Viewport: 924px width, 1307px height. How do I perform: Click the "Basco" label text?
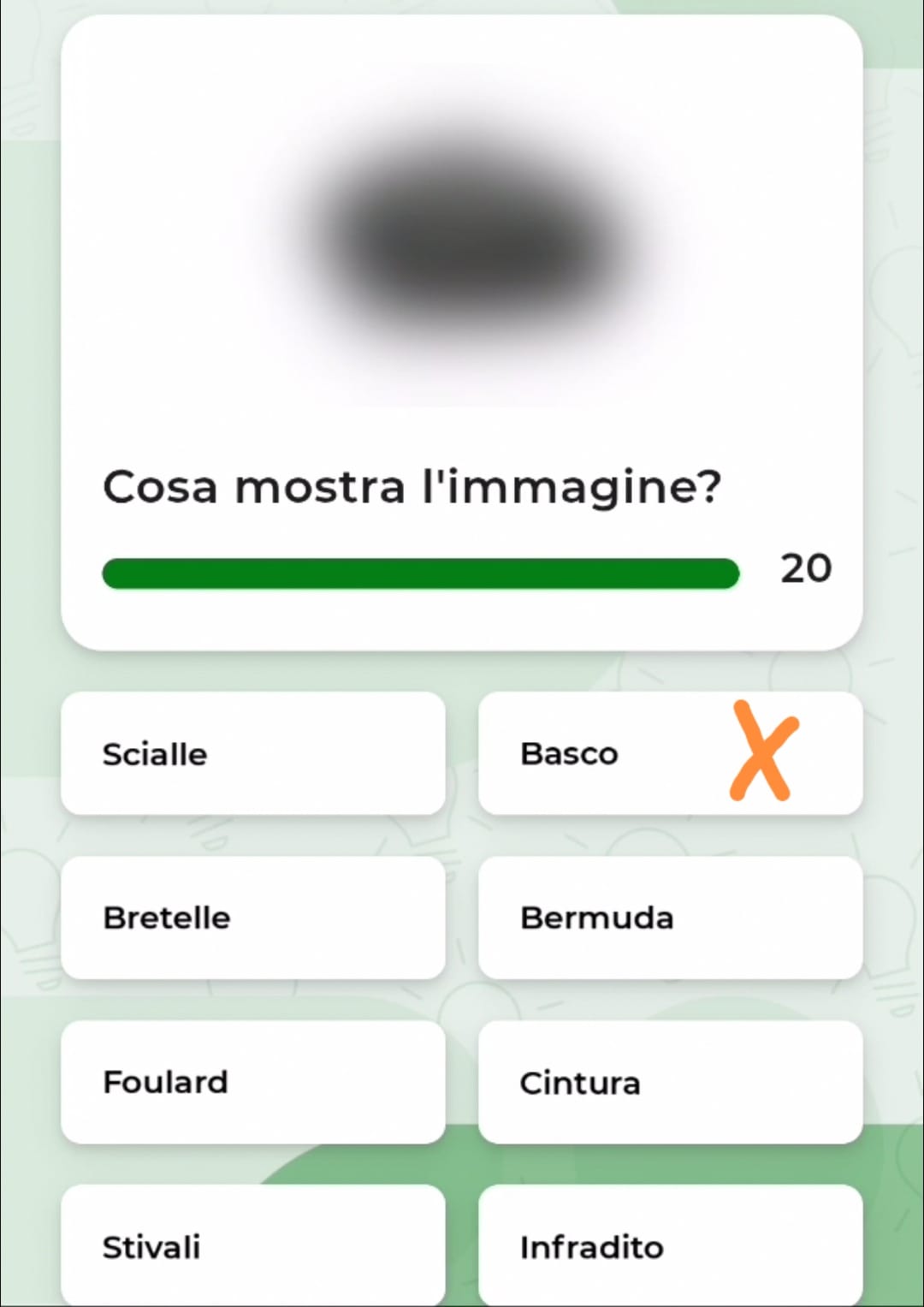pyautogui.click(x=569, y=753)
